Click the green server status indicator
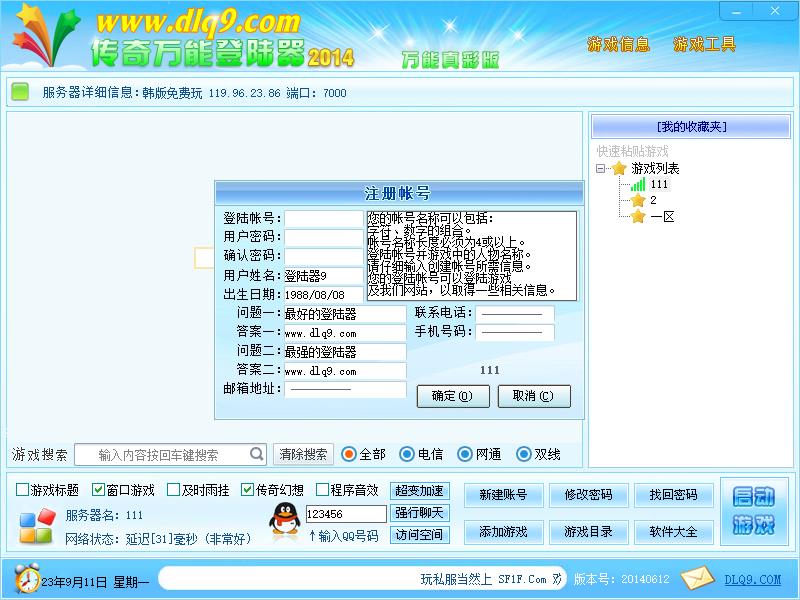This screenshot has width=800, height=600. pyautogui.click(x=20, y=92)
